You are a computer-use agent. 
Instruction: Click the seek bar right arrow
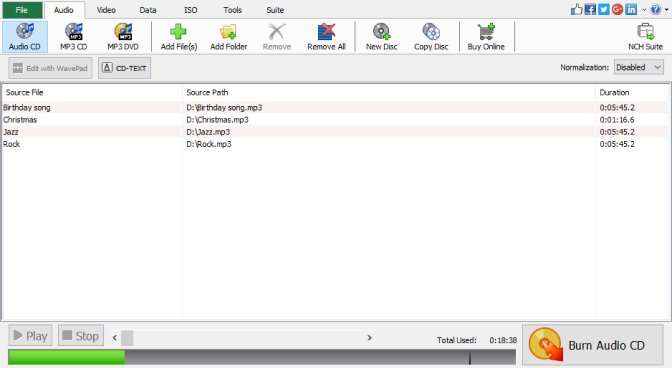[369, 338]
